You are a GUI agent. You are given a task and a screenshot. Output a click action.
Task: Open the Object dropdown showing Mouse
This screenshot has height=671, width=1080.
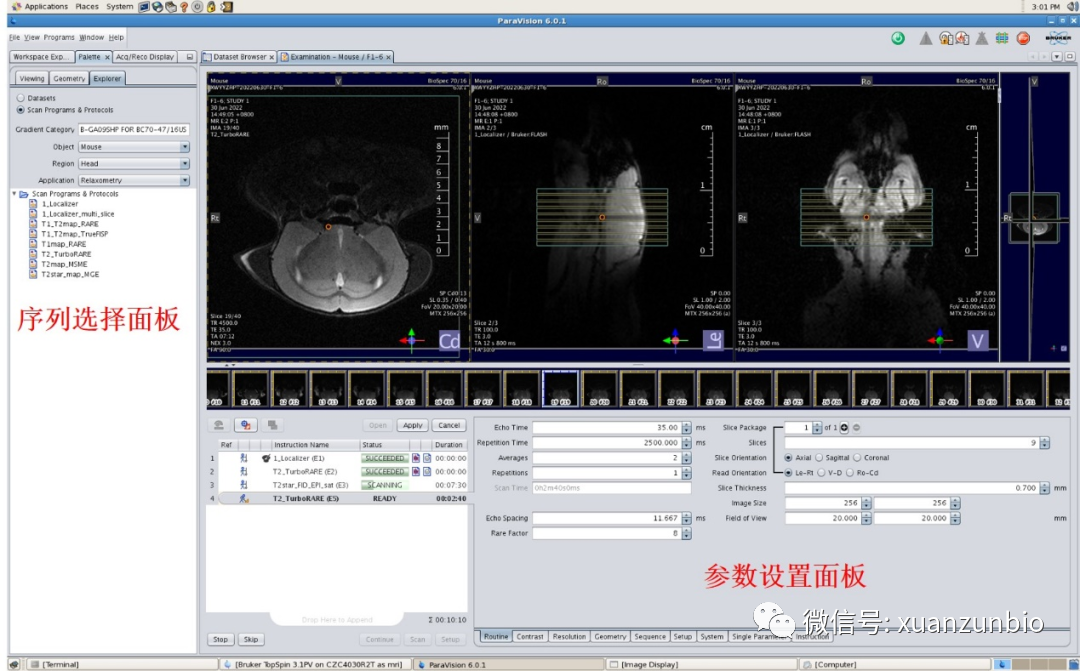134,147
